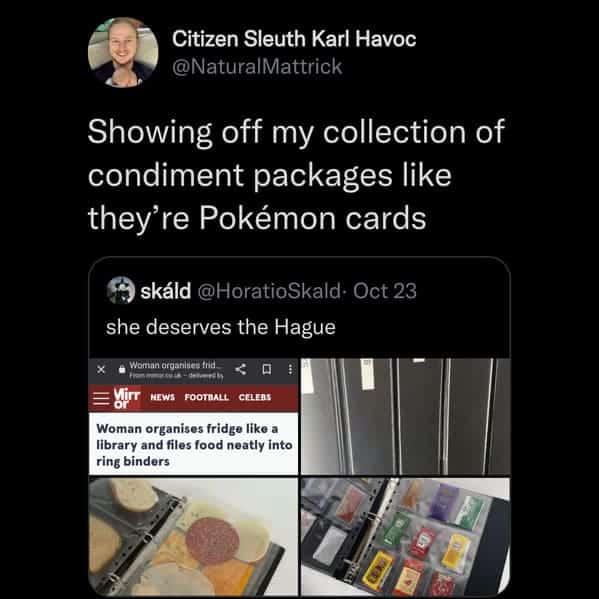View the black binders photo

(x=405, y=416)
